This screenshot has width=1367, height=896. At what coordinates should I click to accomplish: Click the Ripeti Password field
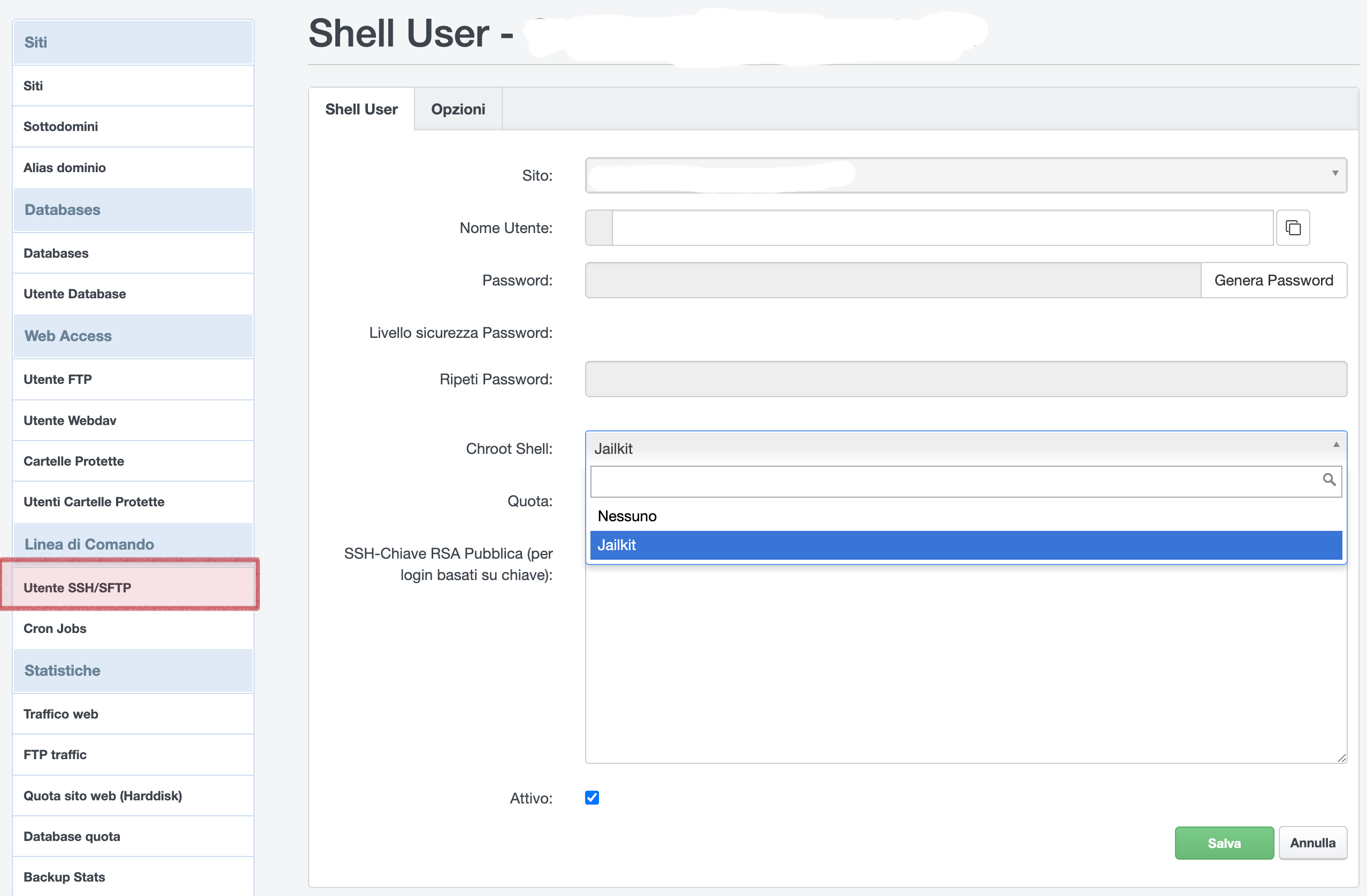point(965,379)
